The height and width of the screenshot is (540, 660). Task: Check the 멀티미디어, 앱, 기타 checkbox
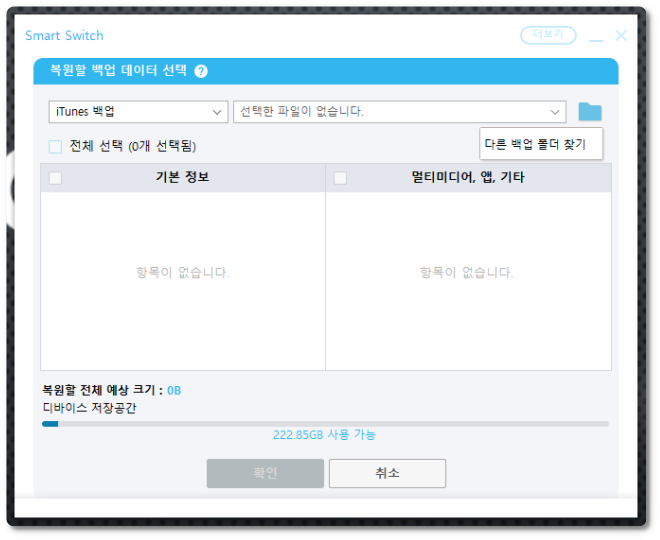point(340,178)
